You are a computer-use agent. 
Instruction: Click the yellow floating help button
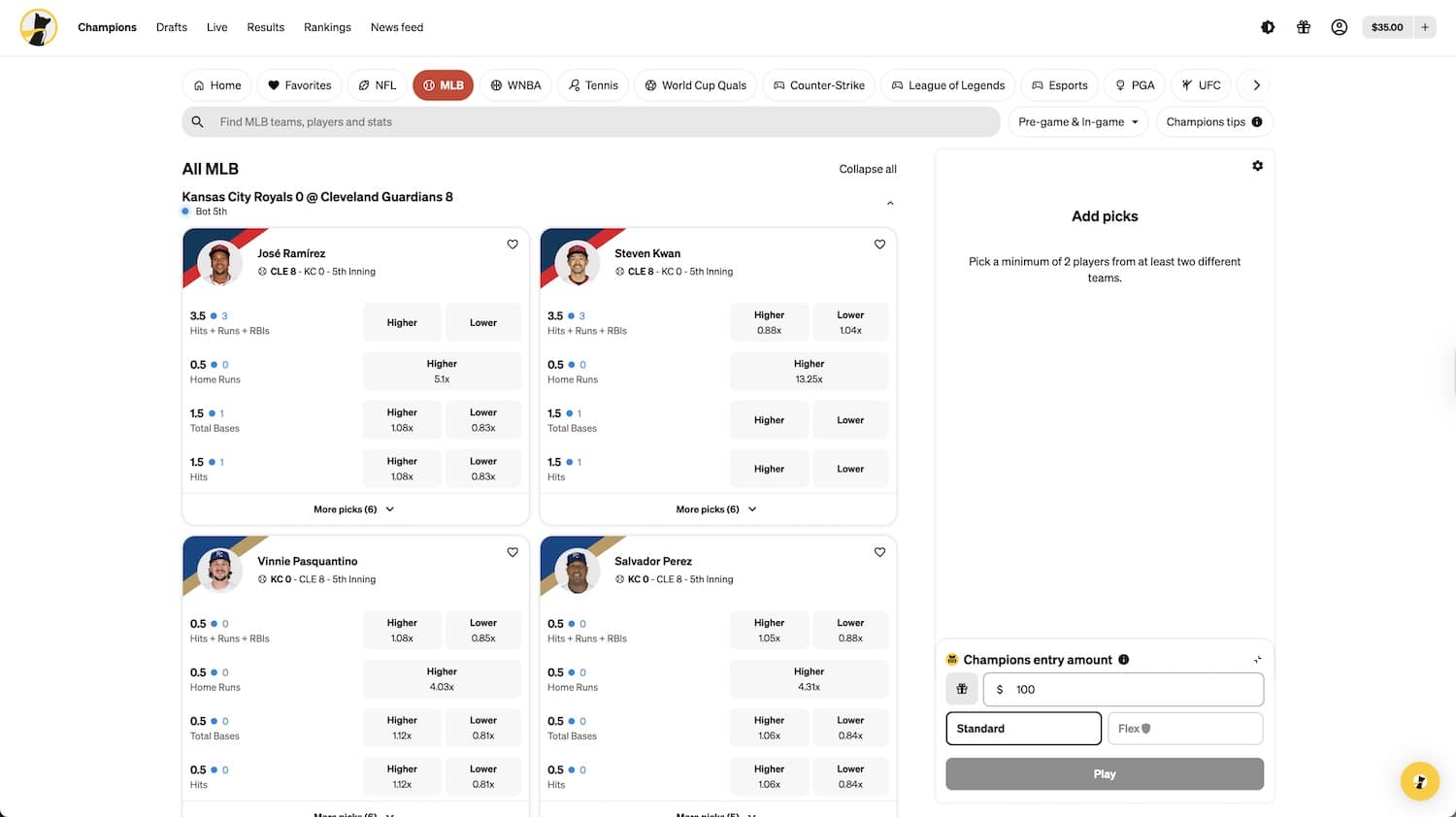coord(1419,781)
